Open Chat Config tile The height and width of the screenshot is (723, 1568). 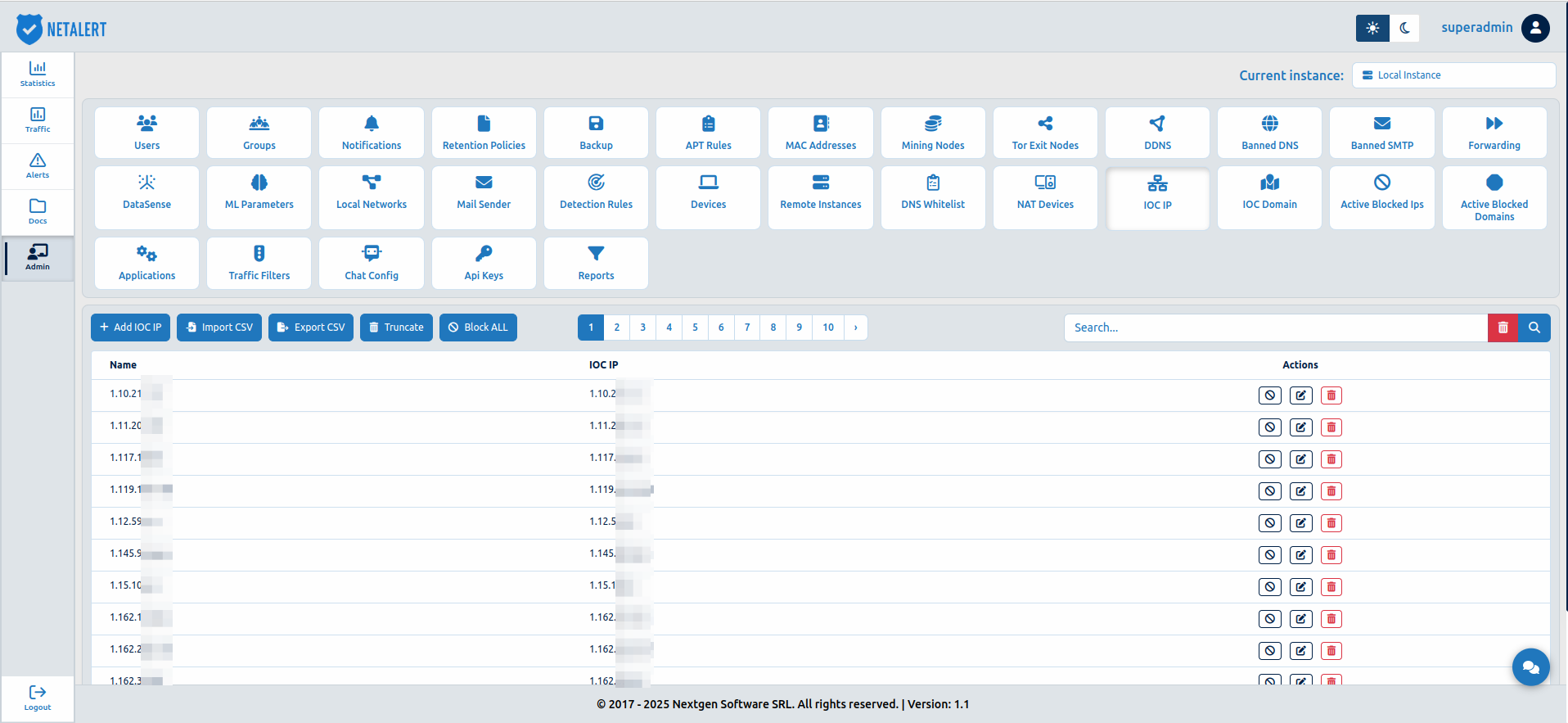coord(372,263)
